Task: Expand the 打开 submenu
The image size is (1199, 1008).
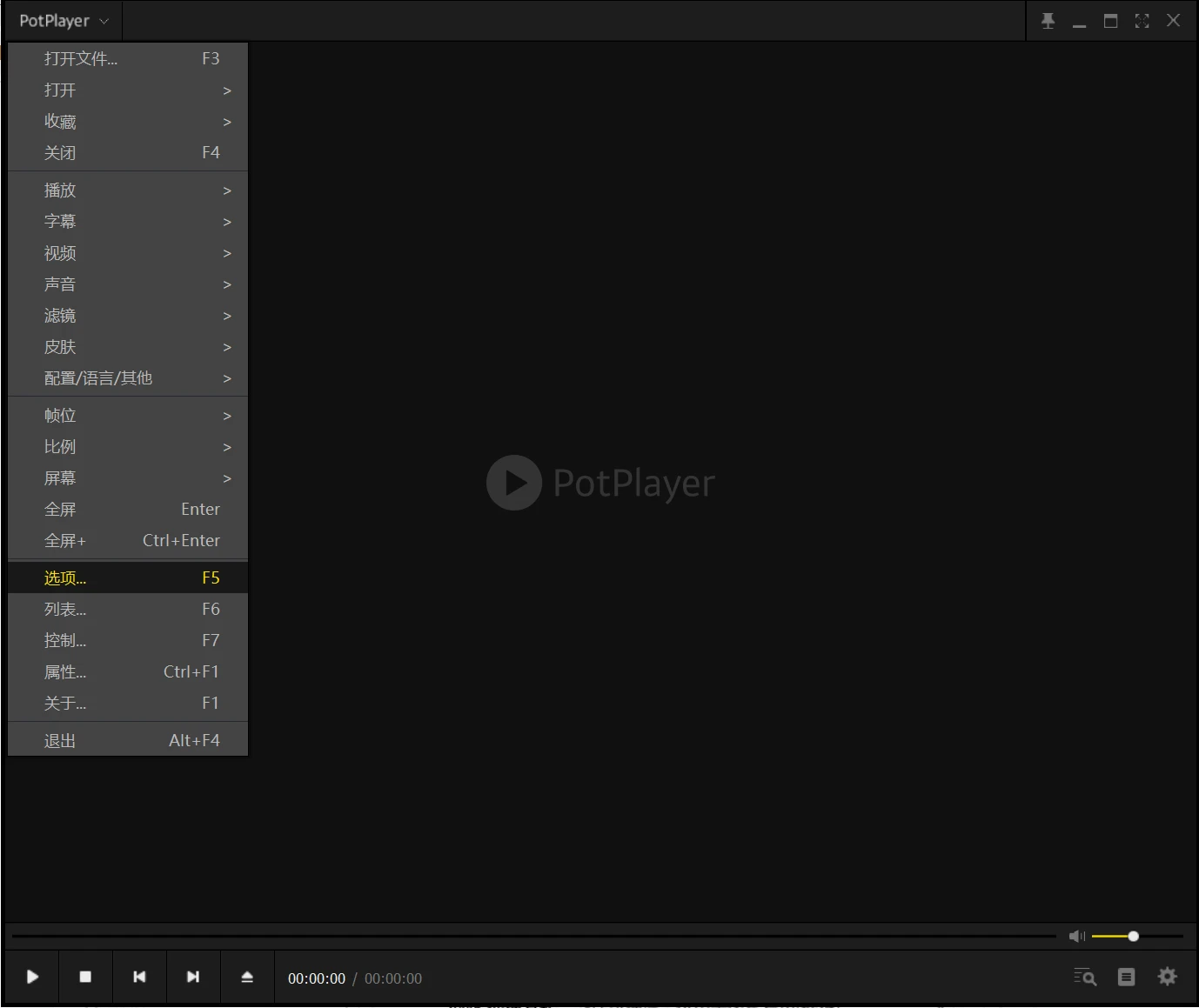Action: point(128,90)
